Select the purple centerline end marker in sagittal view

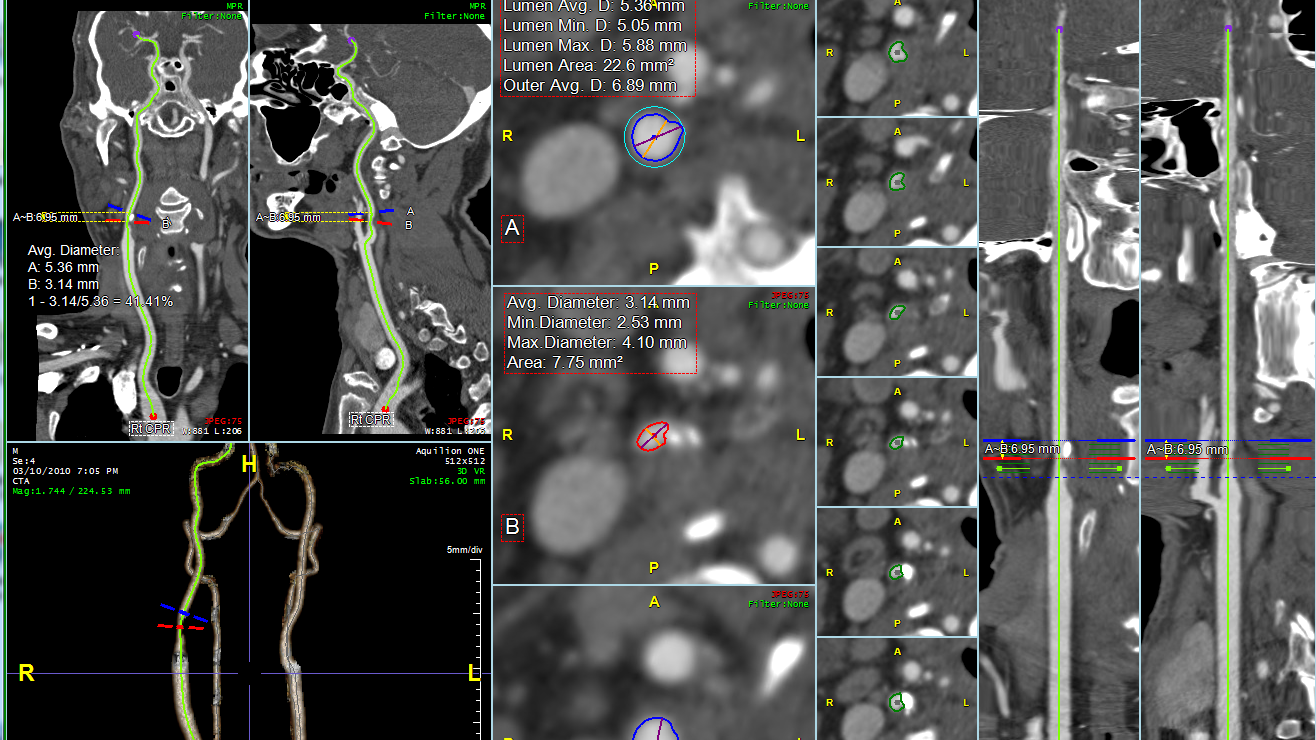pos(351,41)
